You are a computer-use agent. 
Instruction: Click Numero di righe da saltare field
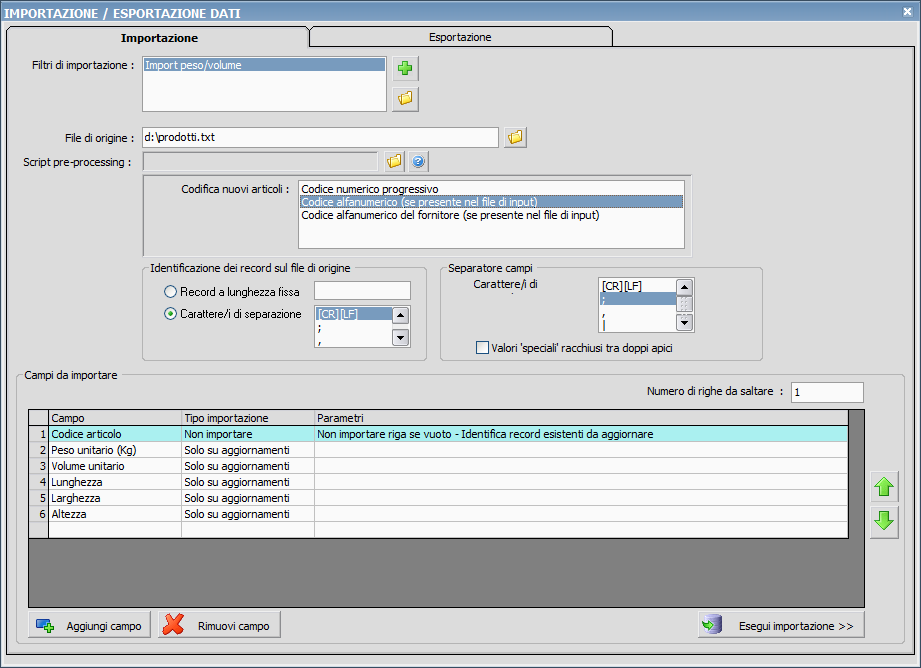point(827,392)
